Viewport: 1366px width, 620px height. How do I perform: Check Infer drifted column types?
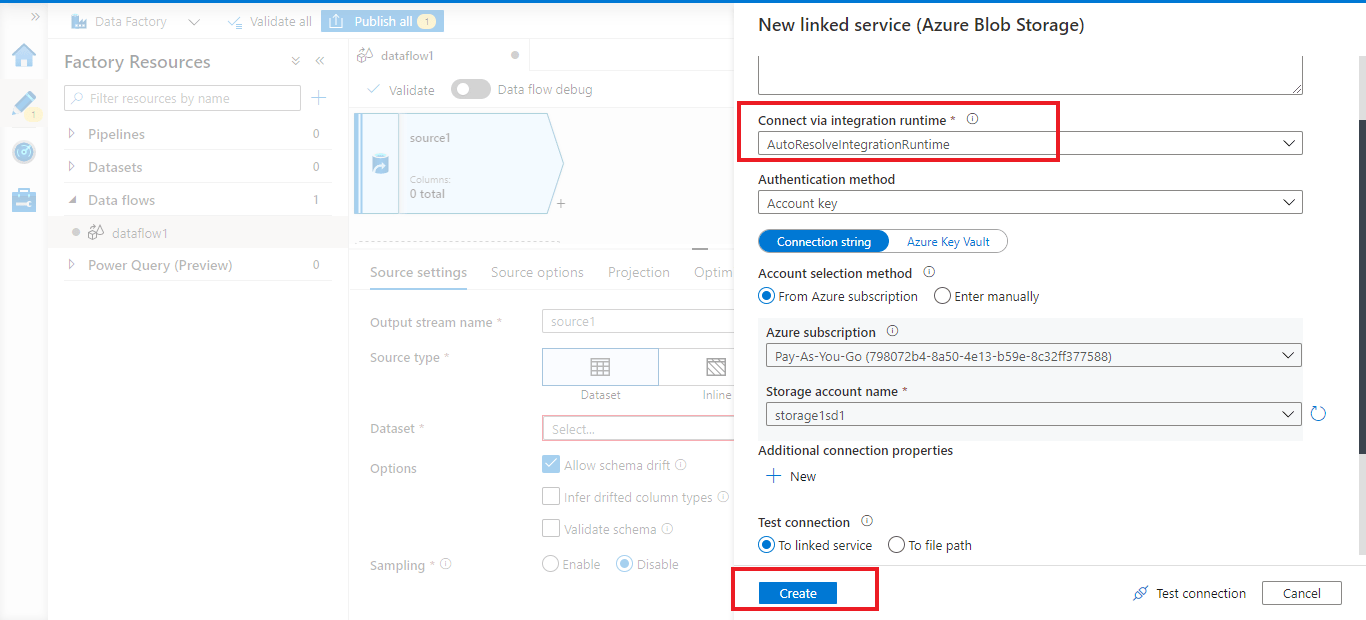551,497
